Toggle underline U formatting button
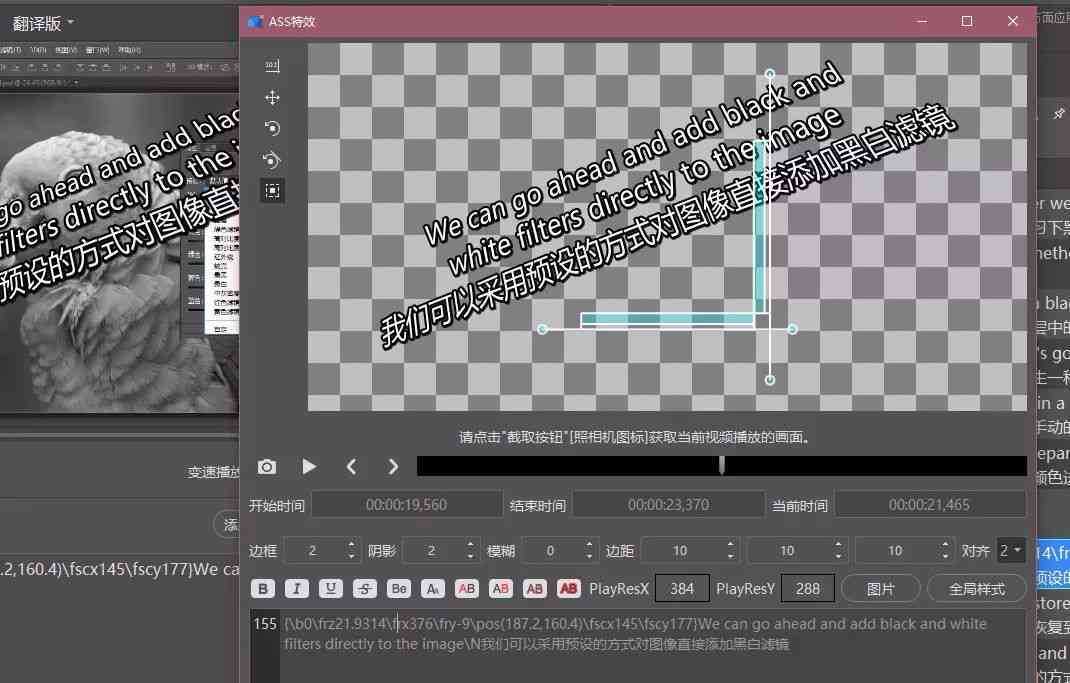Image resolution: width=1070 pixels, height=683 pixels. (x=330, y=589)
